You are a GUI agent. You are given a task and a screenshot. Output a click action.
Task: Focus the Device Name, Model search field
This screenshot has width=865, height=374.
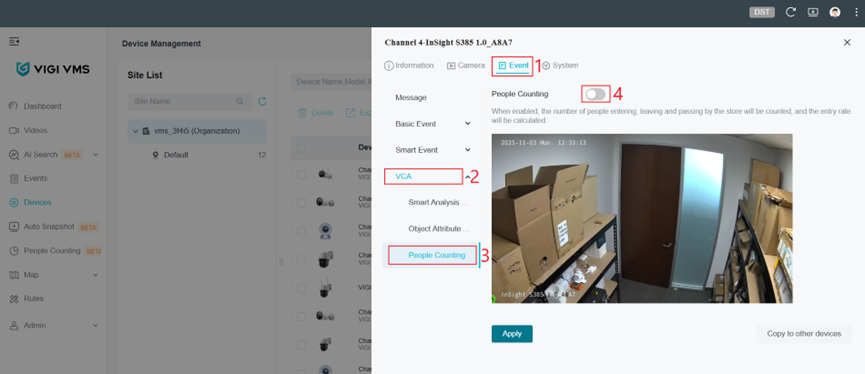coord(331,82)
